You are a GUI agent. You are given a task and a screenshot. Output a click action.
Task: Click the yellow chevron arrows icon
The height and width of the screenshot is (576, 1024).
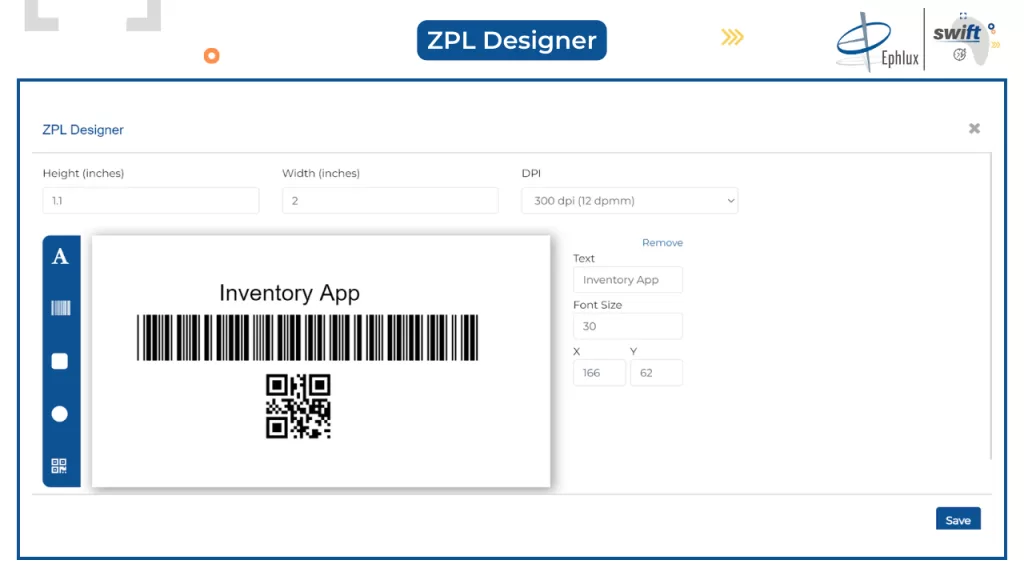(x=732, y=38)
